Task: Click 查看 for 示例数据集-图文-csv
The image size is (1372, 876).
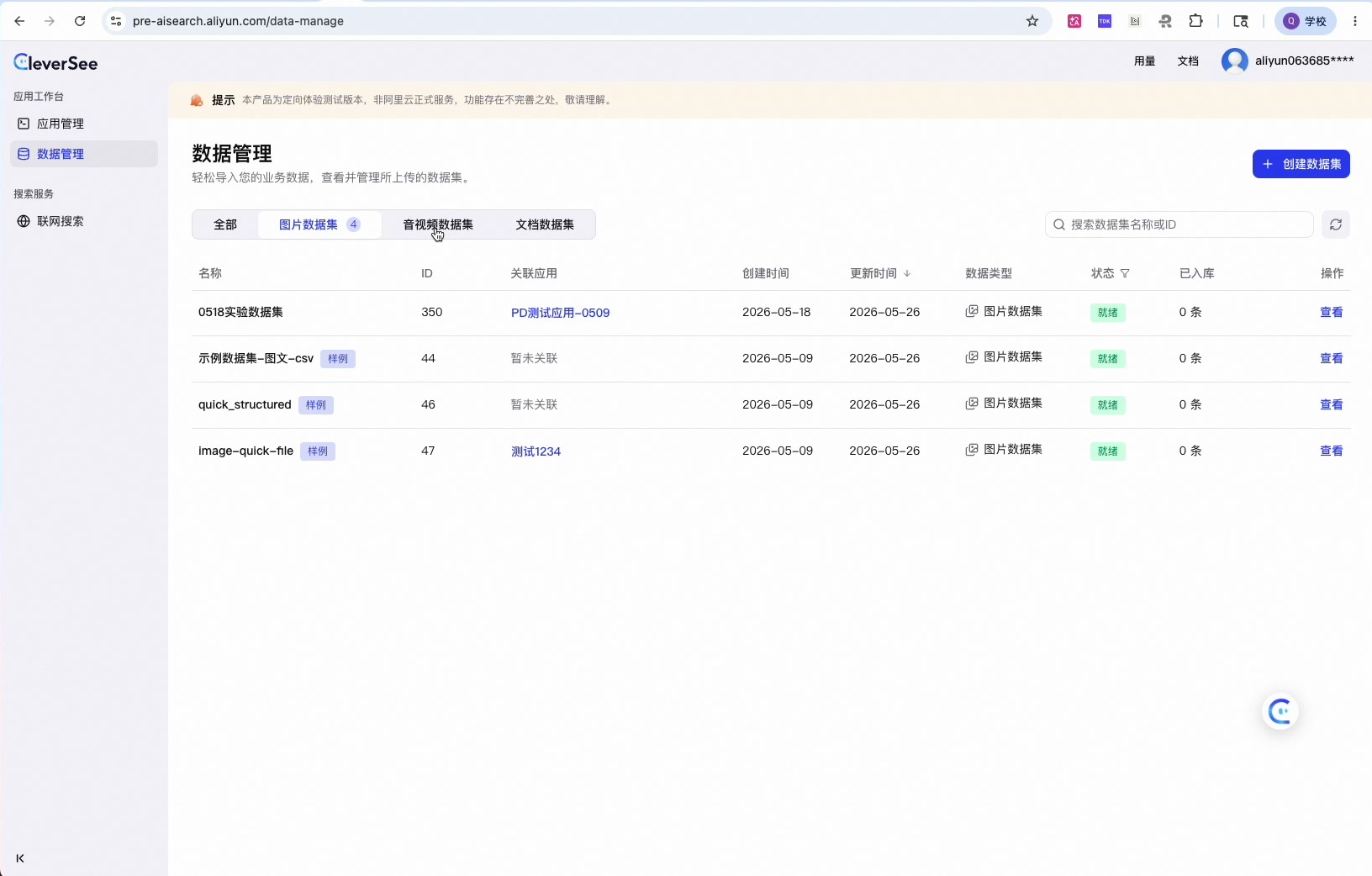Action: coord(1331,358)
